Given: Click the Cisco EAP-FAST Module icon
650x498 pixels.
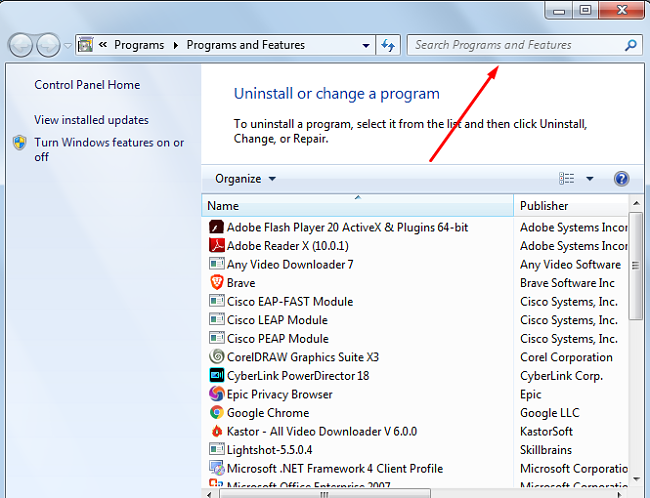Looking at the screenshot, I should 216,301.
